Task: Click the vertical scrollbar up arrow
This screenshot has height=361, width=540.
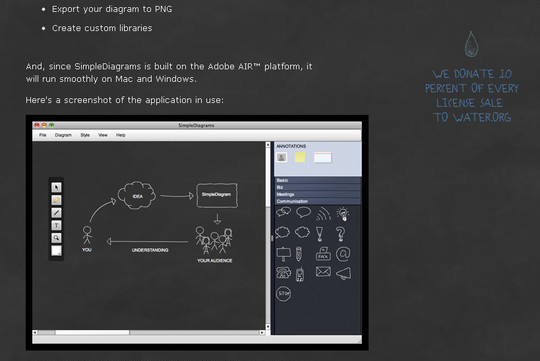Action: click(268, 145)
